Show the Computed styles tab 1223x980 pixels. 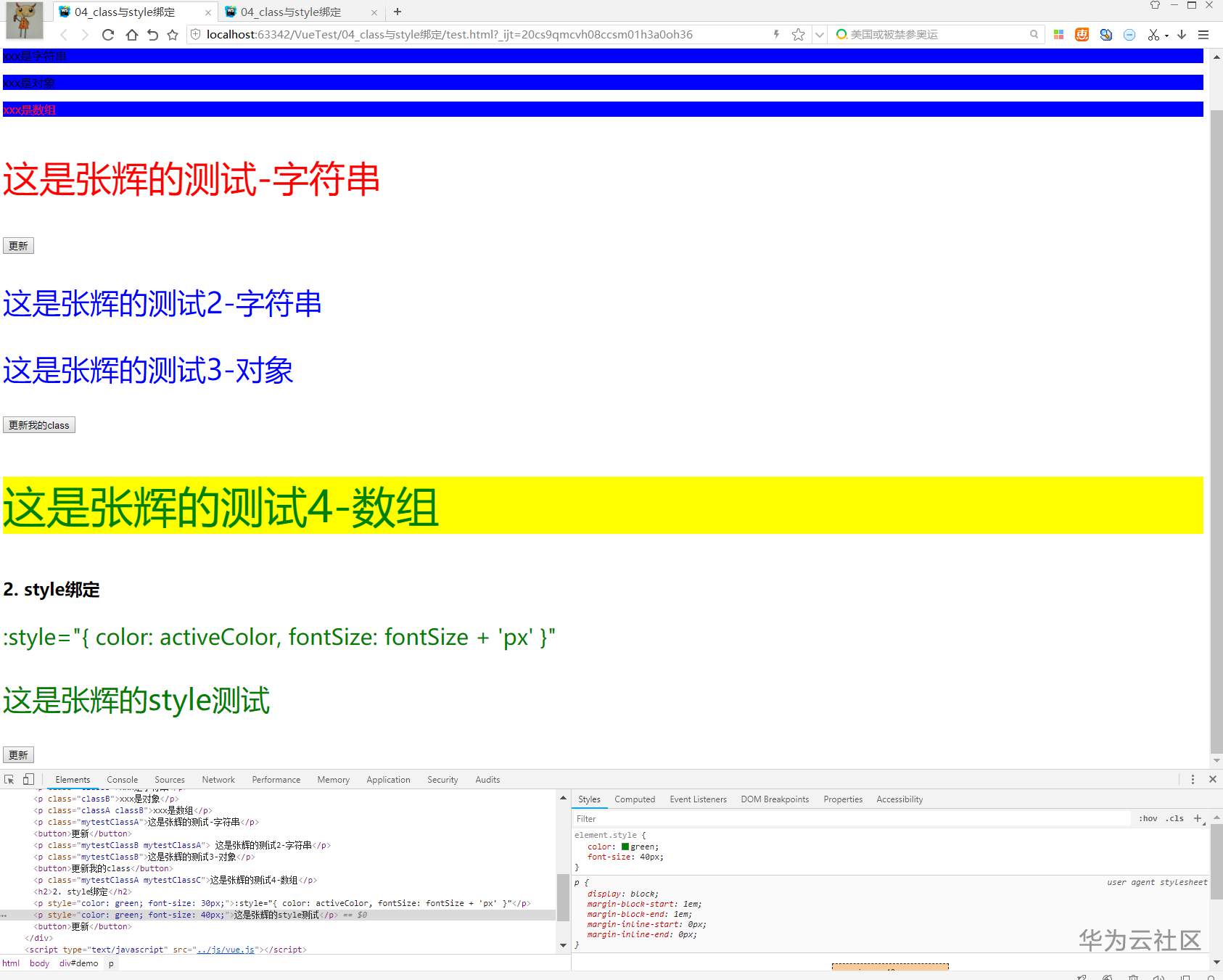click(x=635, y=799)
